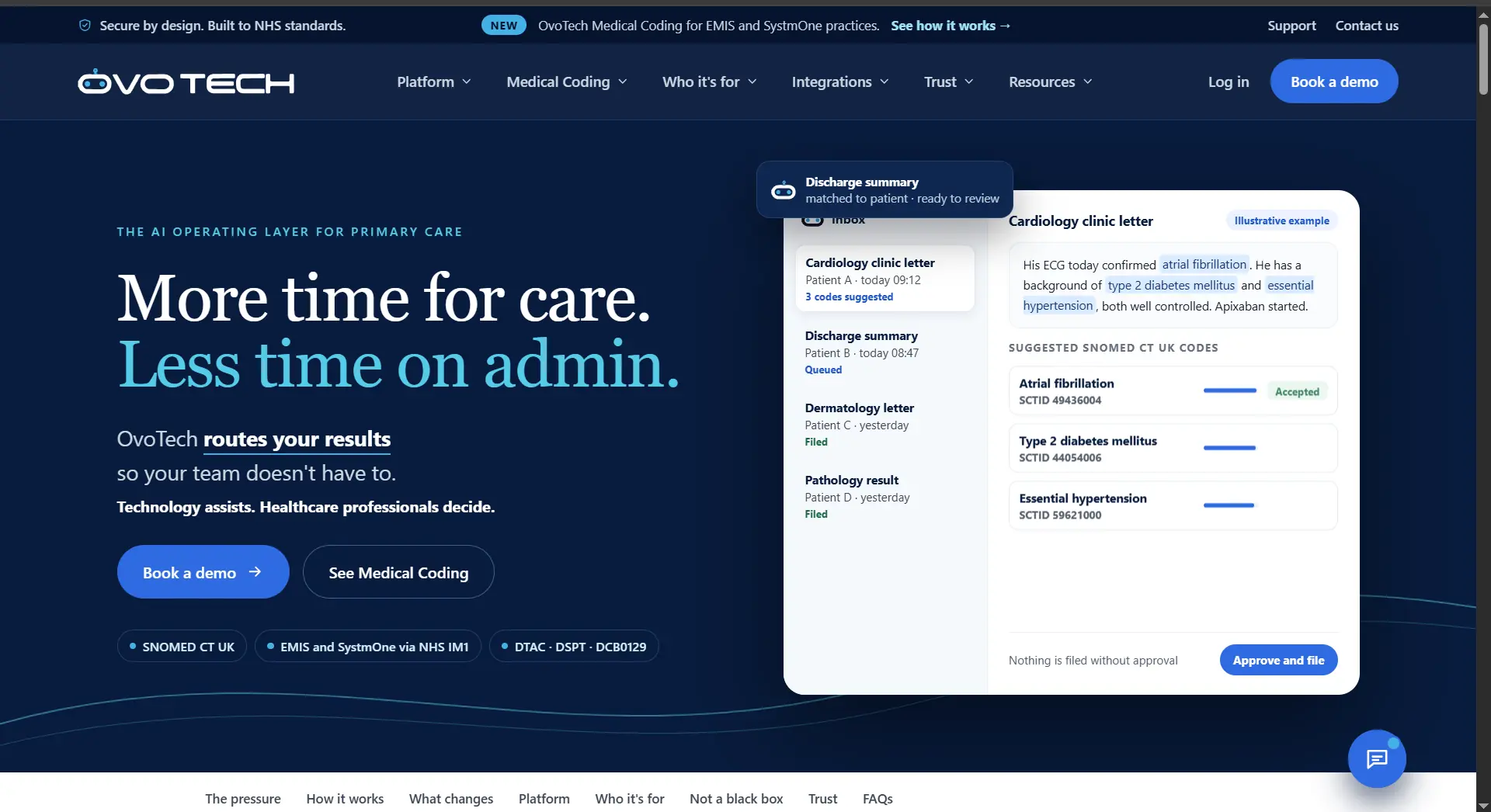Click the Accepted status badge

coord(1297,391)
